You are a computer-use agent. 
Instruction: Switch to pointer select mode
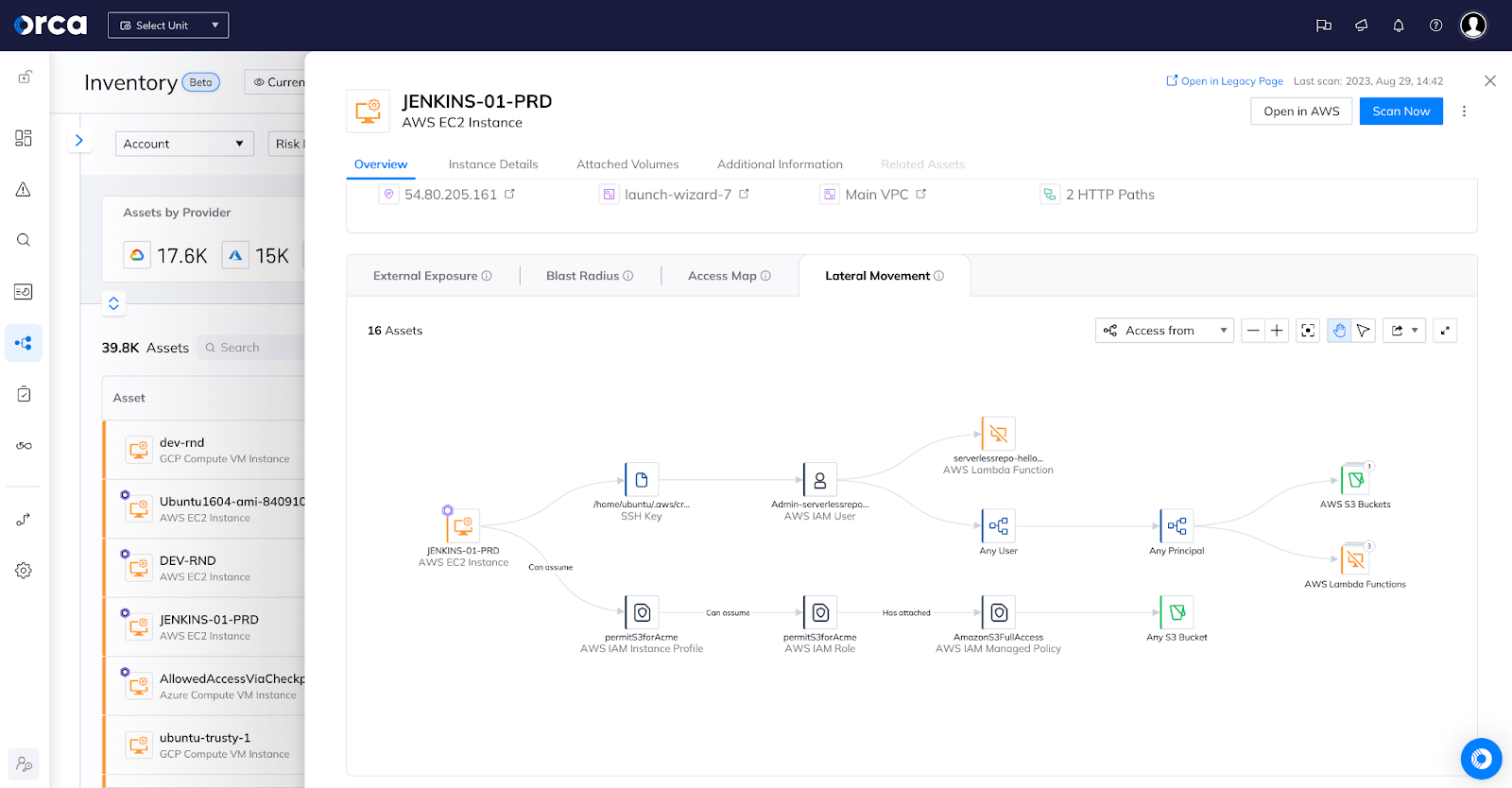(1363, 331)
